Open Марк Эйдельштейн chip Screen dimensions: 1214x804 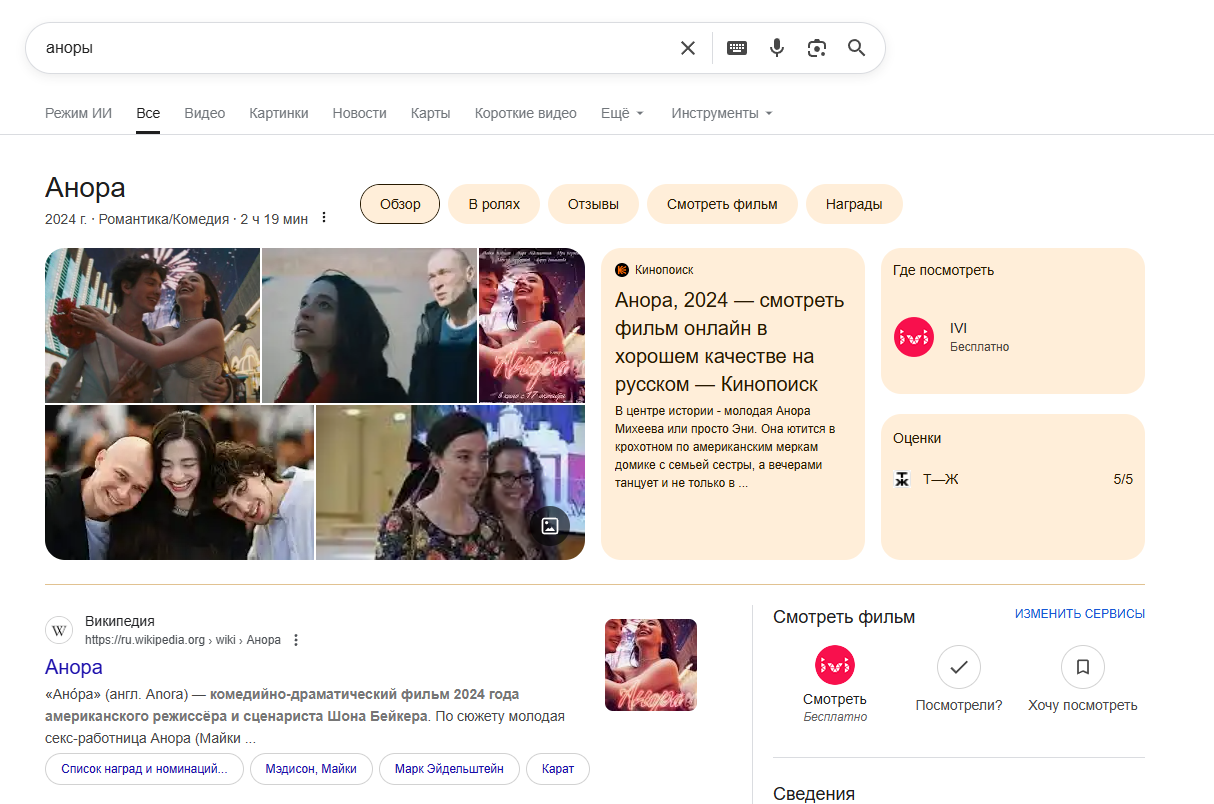click(x=449, y=769)
